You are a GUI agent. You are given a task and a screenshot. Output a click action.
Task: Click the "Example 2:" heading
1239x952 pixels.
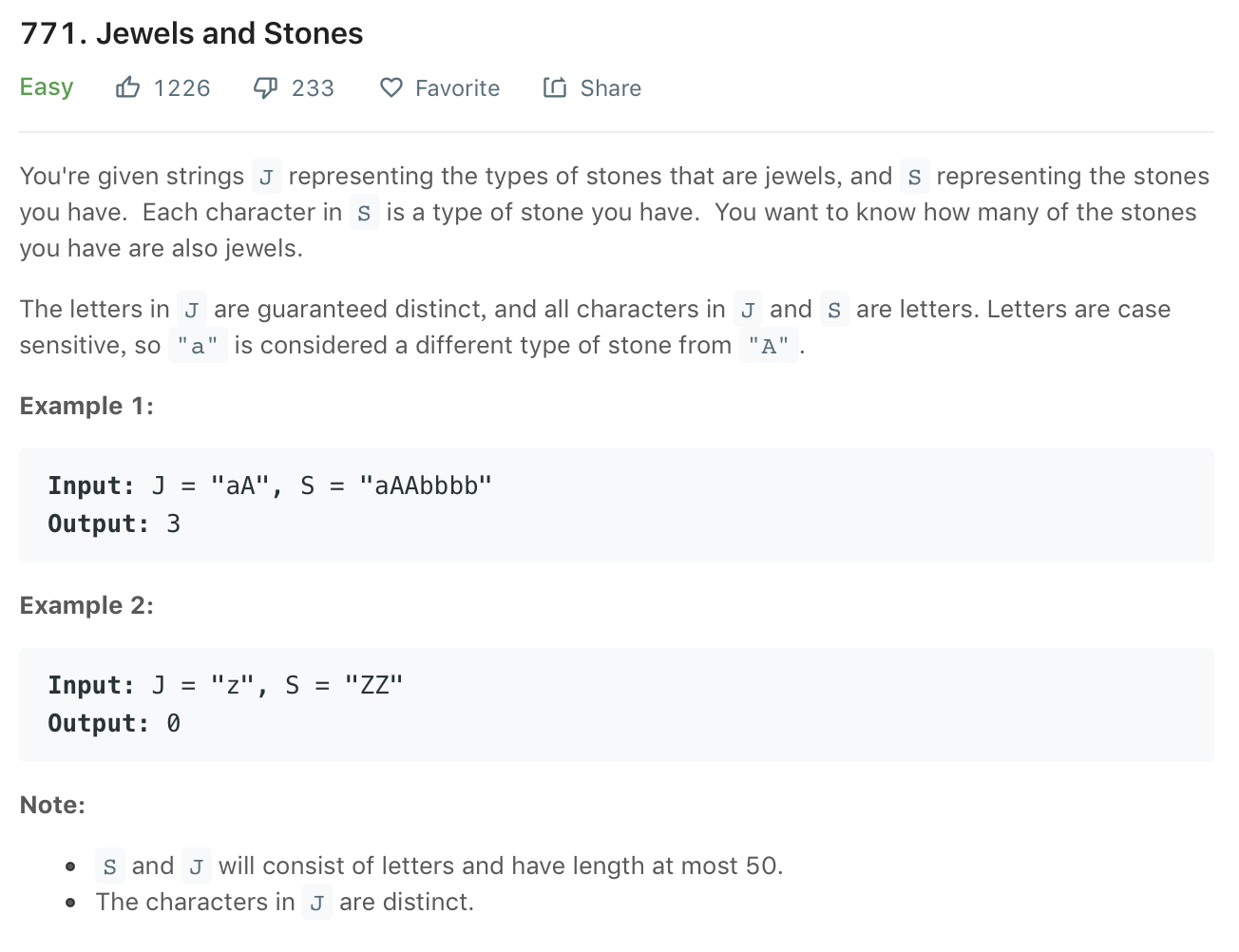(x=86, y=606)
